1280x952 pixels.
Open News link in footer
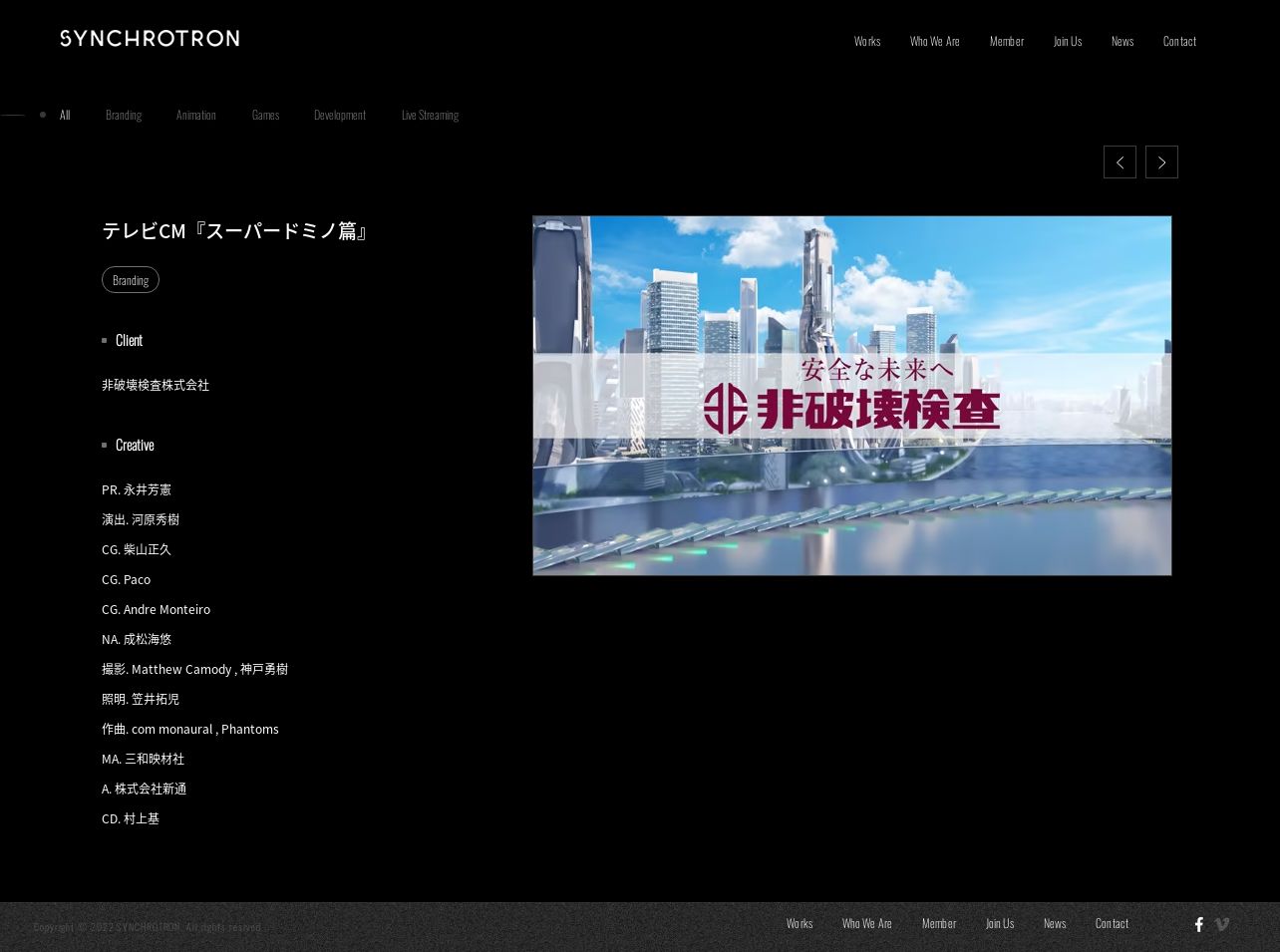point(1055,923)
